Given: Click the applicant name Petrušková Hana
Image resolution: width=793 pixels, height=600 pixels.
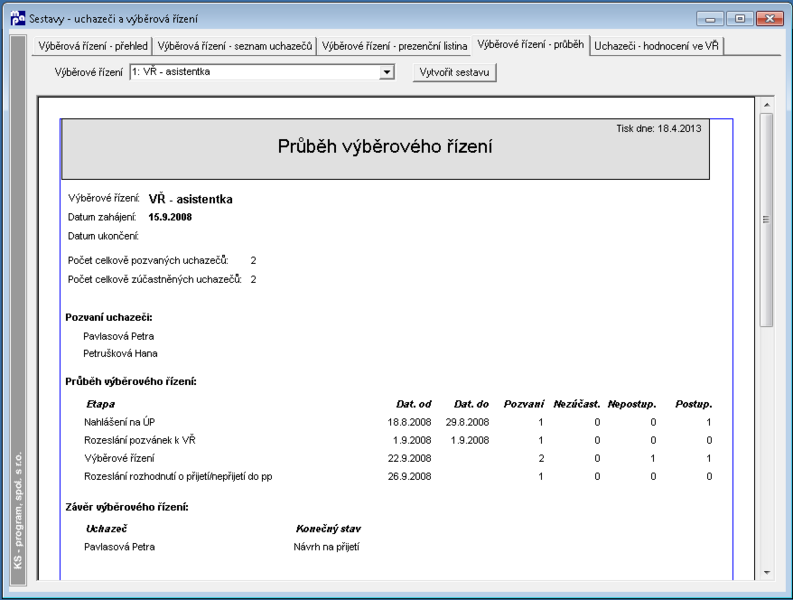Looking at the screenshot, I should tap(120, 354).
